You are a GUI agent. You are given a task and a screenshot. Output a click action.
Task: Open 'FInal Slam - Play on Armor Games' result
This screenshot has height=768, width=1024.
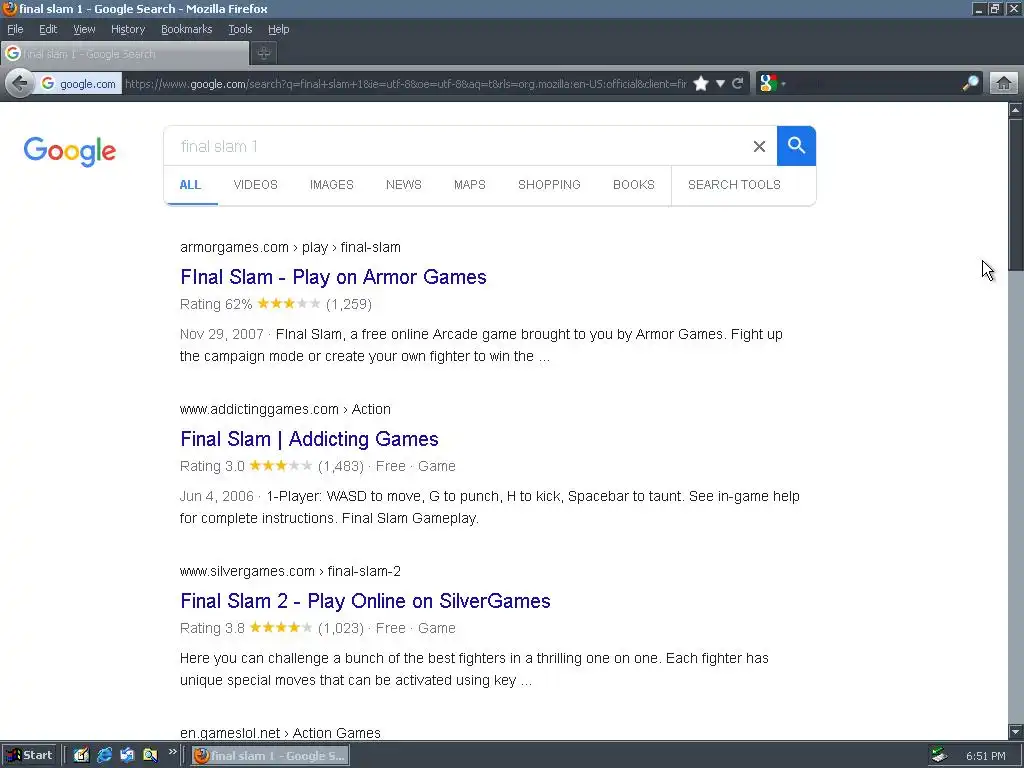(333, 277)
